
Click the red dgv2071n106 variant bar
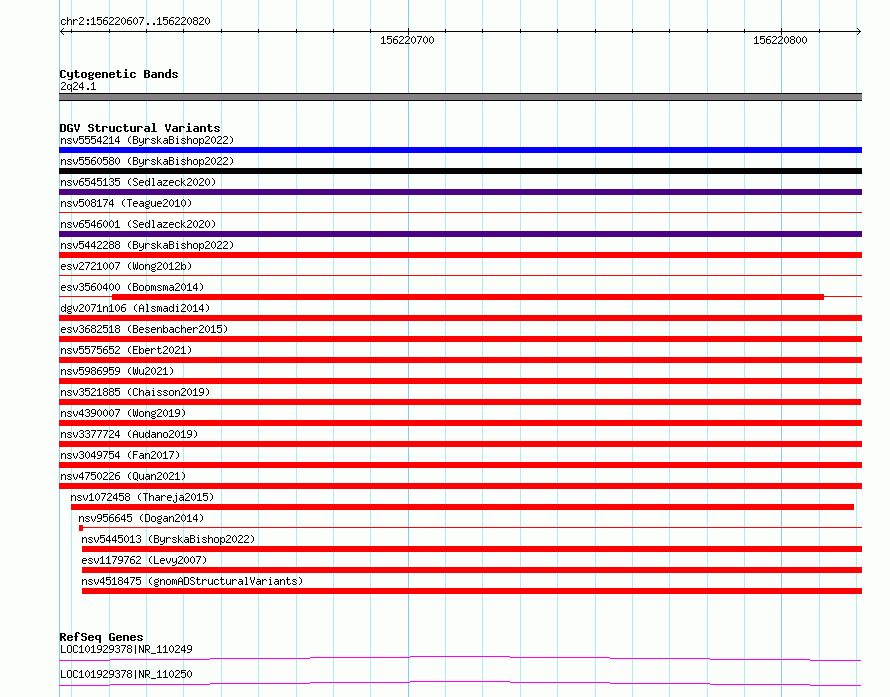(460, 318)
